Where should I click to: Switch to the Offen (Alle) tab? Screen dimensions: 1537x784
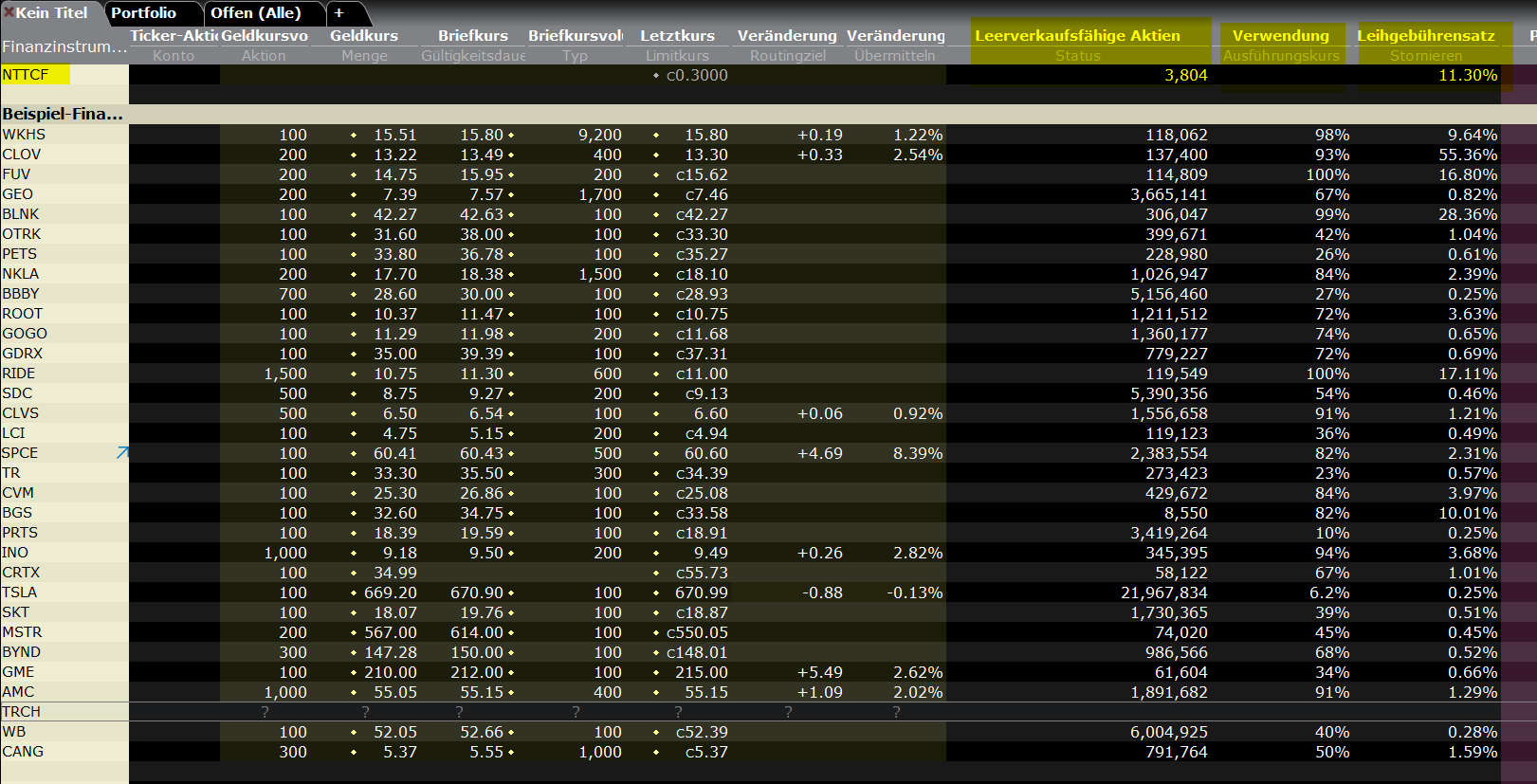(256, 13)
